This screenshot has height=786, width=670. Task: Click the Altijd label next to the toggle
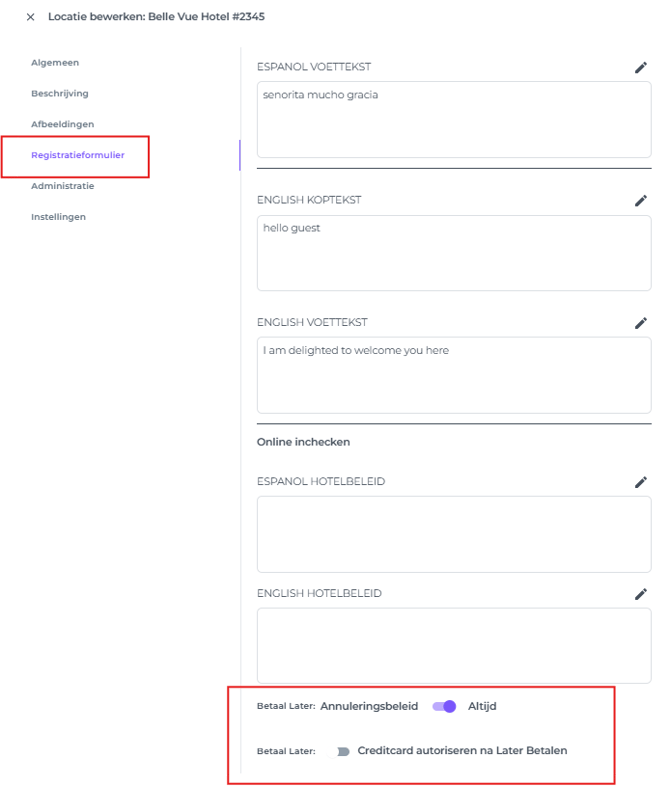(482, 706)
